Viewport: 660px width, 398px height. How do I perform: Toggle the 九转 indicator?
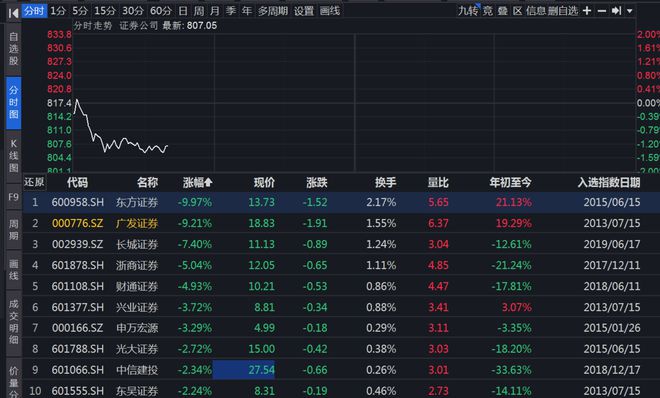pyautogui.click(x=468, y=11)
